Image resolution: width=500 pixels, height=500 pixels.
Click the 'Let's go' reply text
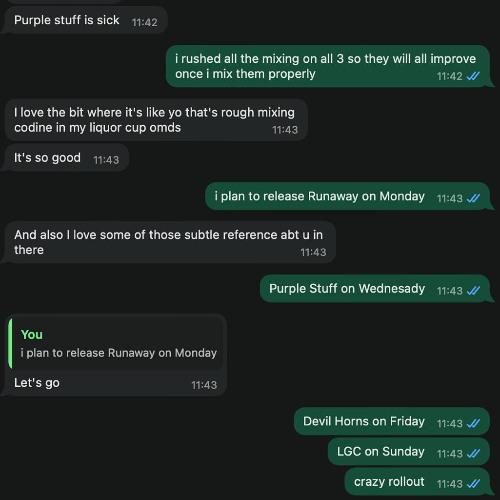click(37, 383)
